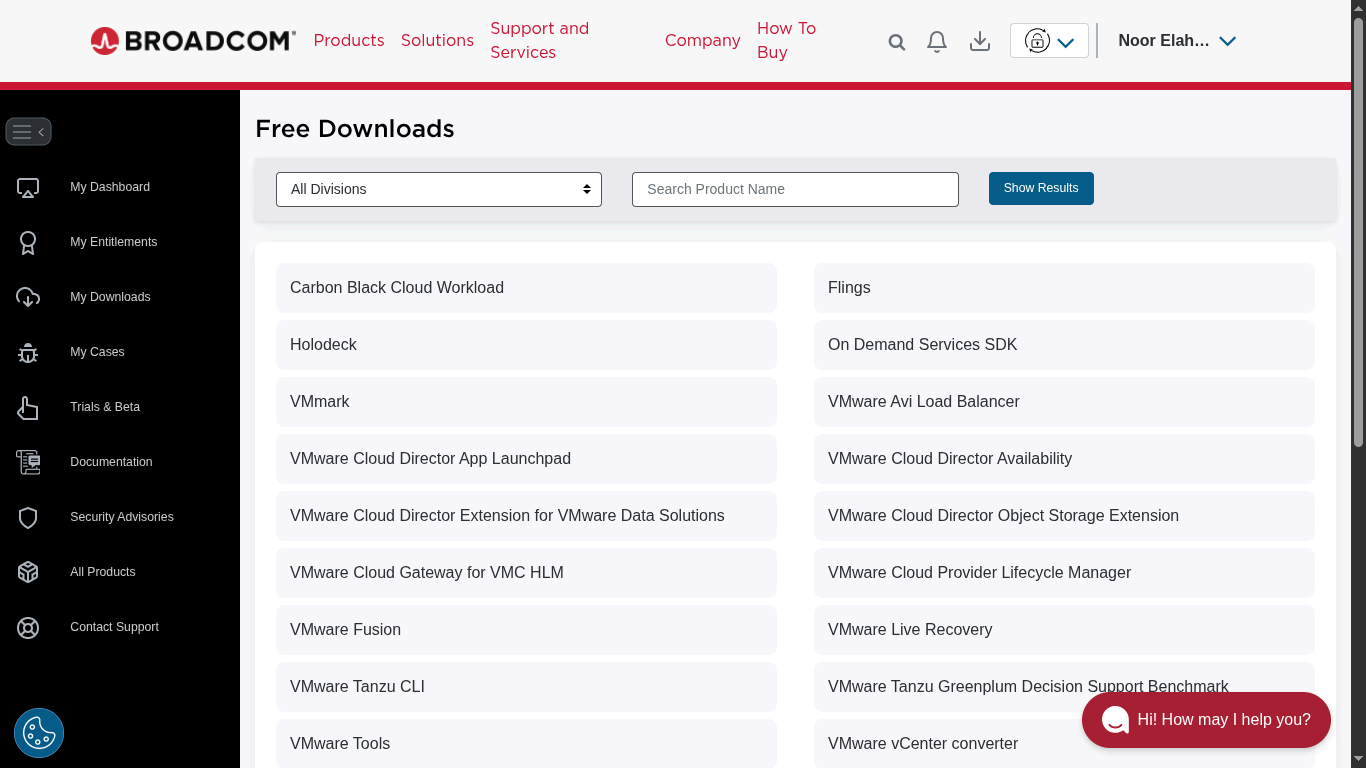The width and height of the screenshot is (1366, 768).
Task: Open My Cases using the bug icon
Action: (x=27, y=352)
